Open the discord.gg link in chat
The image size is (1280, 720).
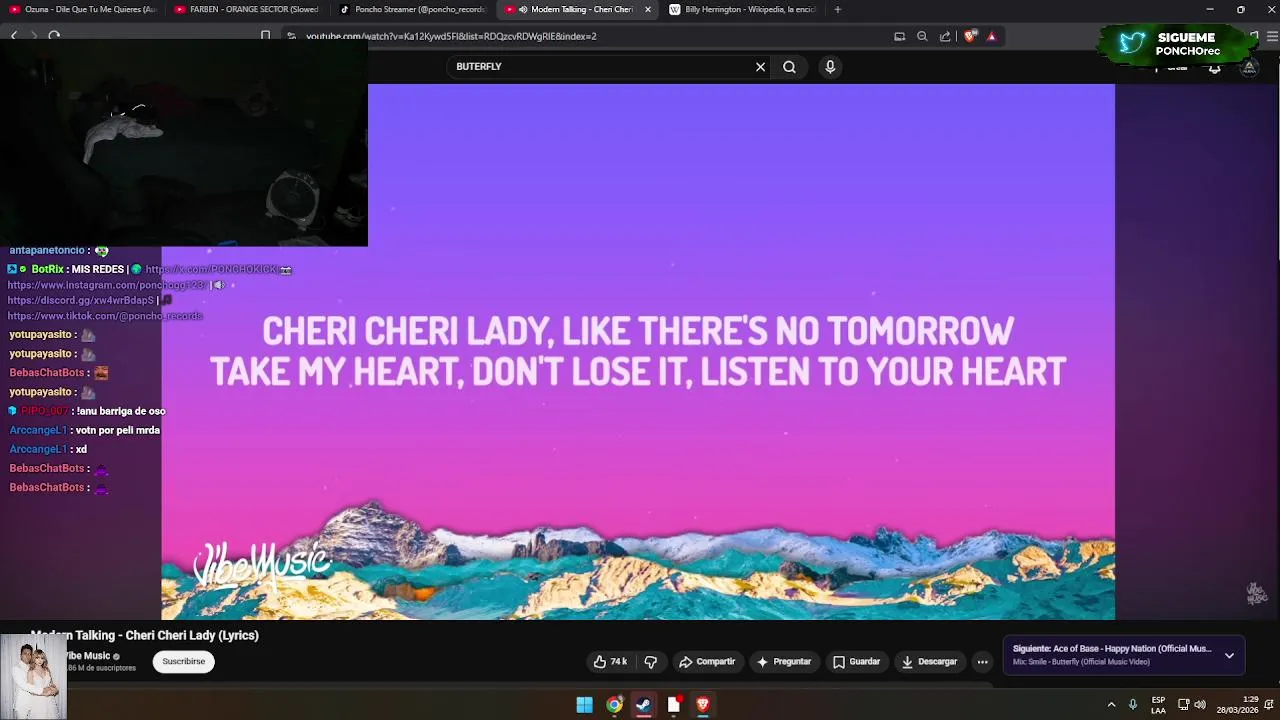point(81,300)
